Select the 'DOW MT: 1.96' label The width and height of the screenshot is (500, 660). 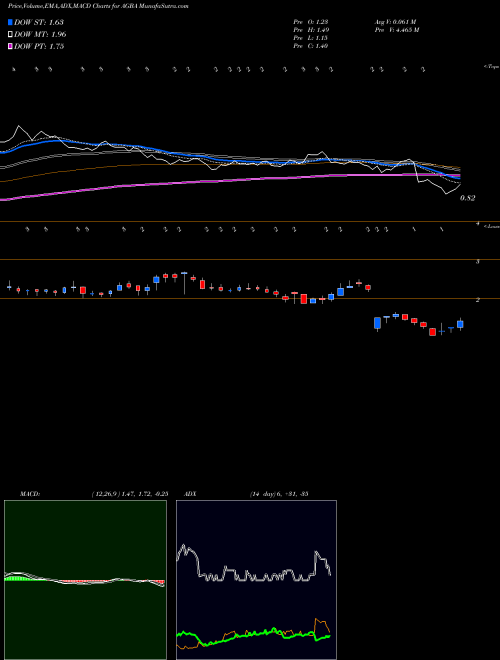coord(40,34)
